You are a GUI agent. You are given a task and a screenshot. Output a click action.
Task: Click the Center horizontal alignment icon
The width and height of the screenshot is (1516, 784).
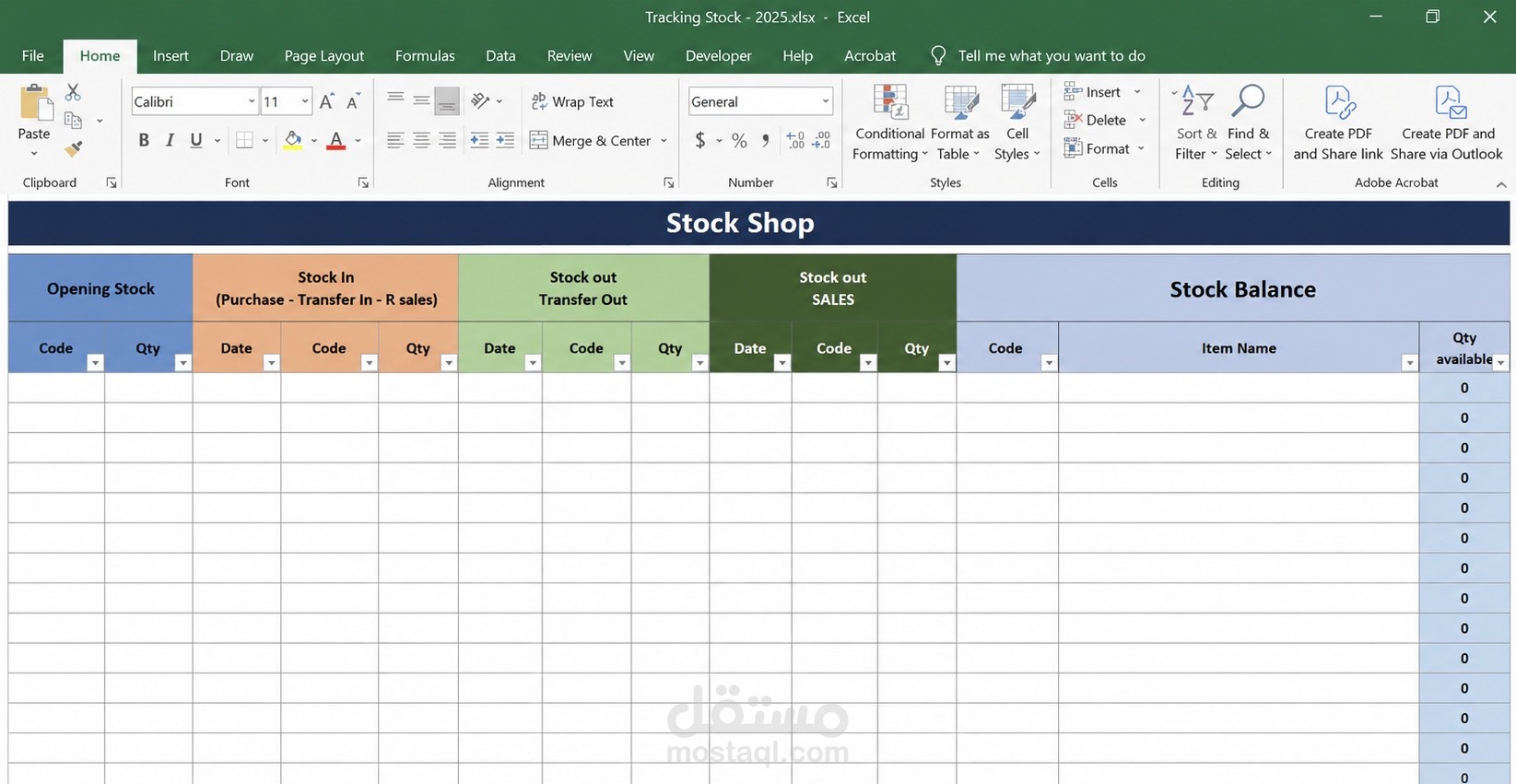(421, 140)
